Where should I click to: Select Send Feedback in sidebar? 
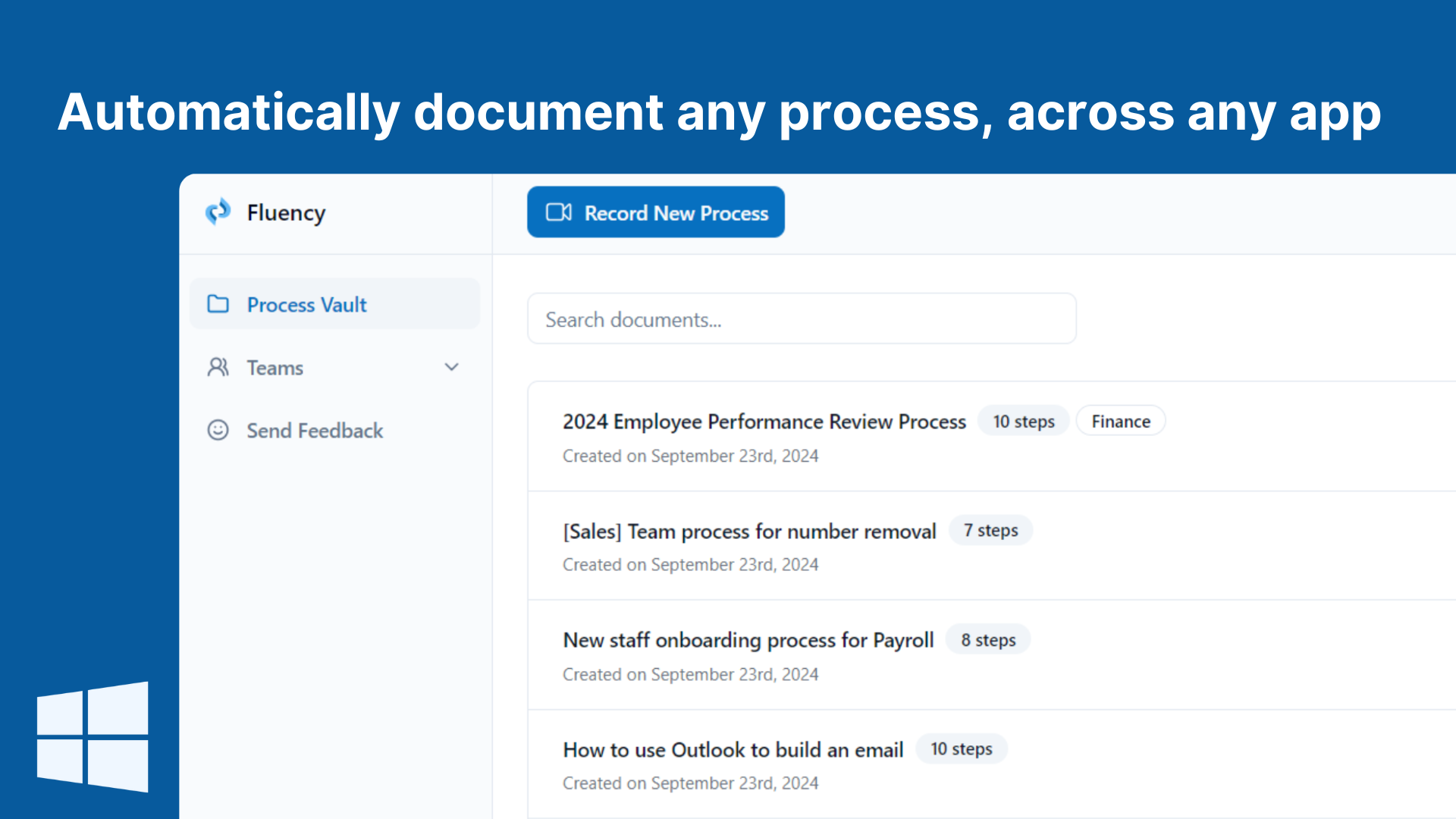(x=315, y=431)
